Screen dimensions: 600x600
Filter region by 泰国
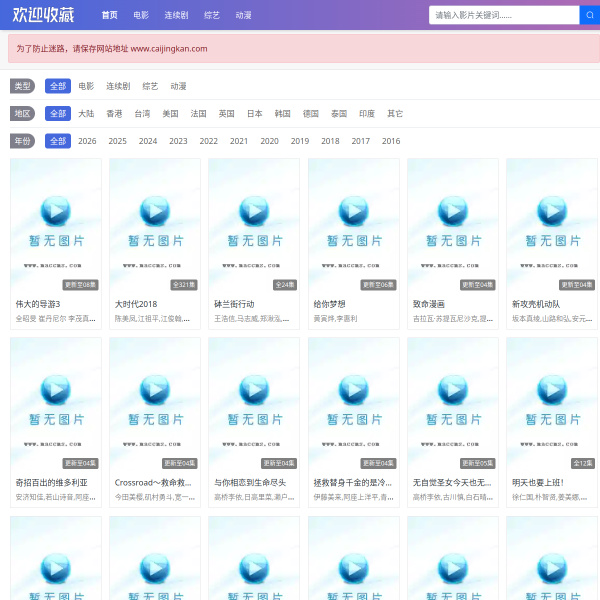[x=339, y=114]
